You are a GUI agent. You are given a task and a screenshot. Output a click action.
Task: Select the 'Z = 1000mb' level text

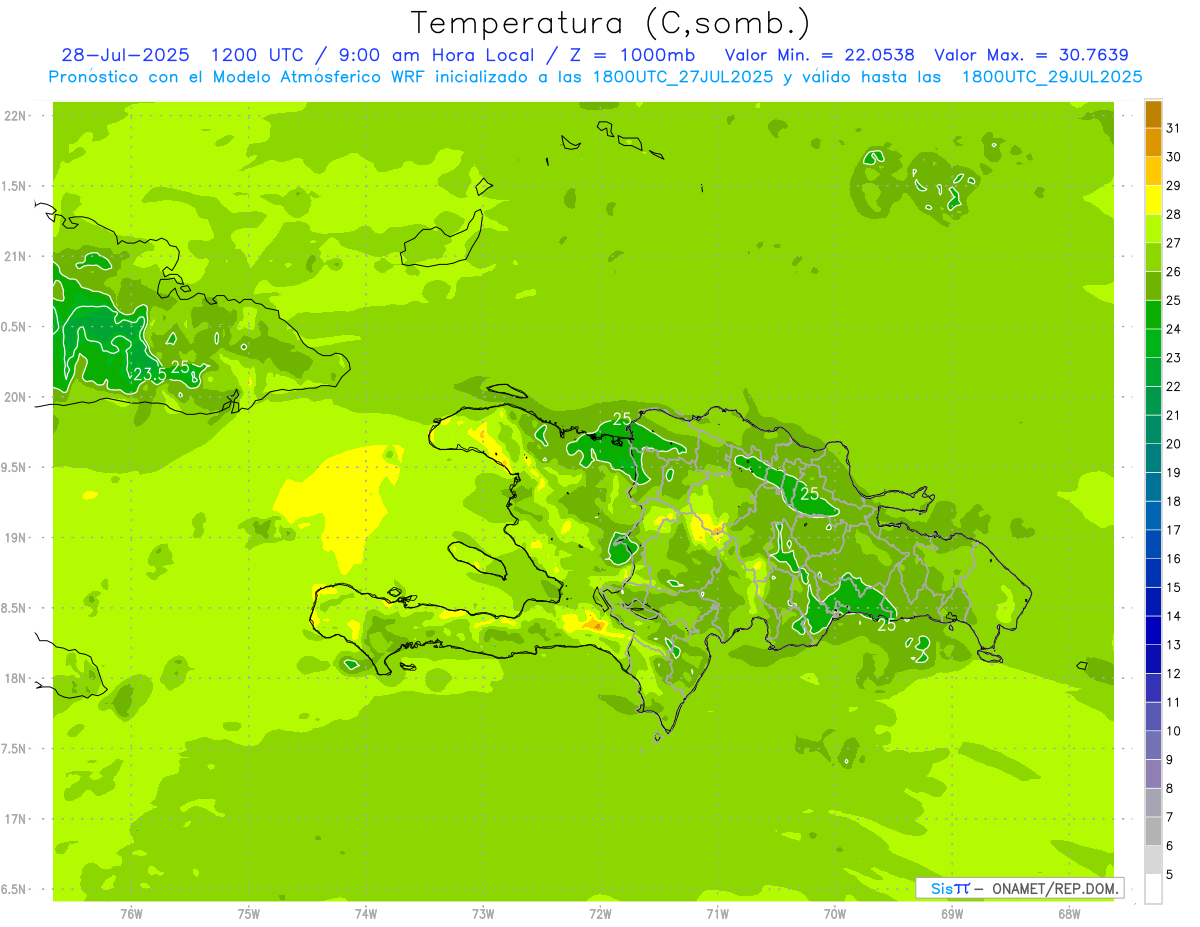[x=630, y=55]
